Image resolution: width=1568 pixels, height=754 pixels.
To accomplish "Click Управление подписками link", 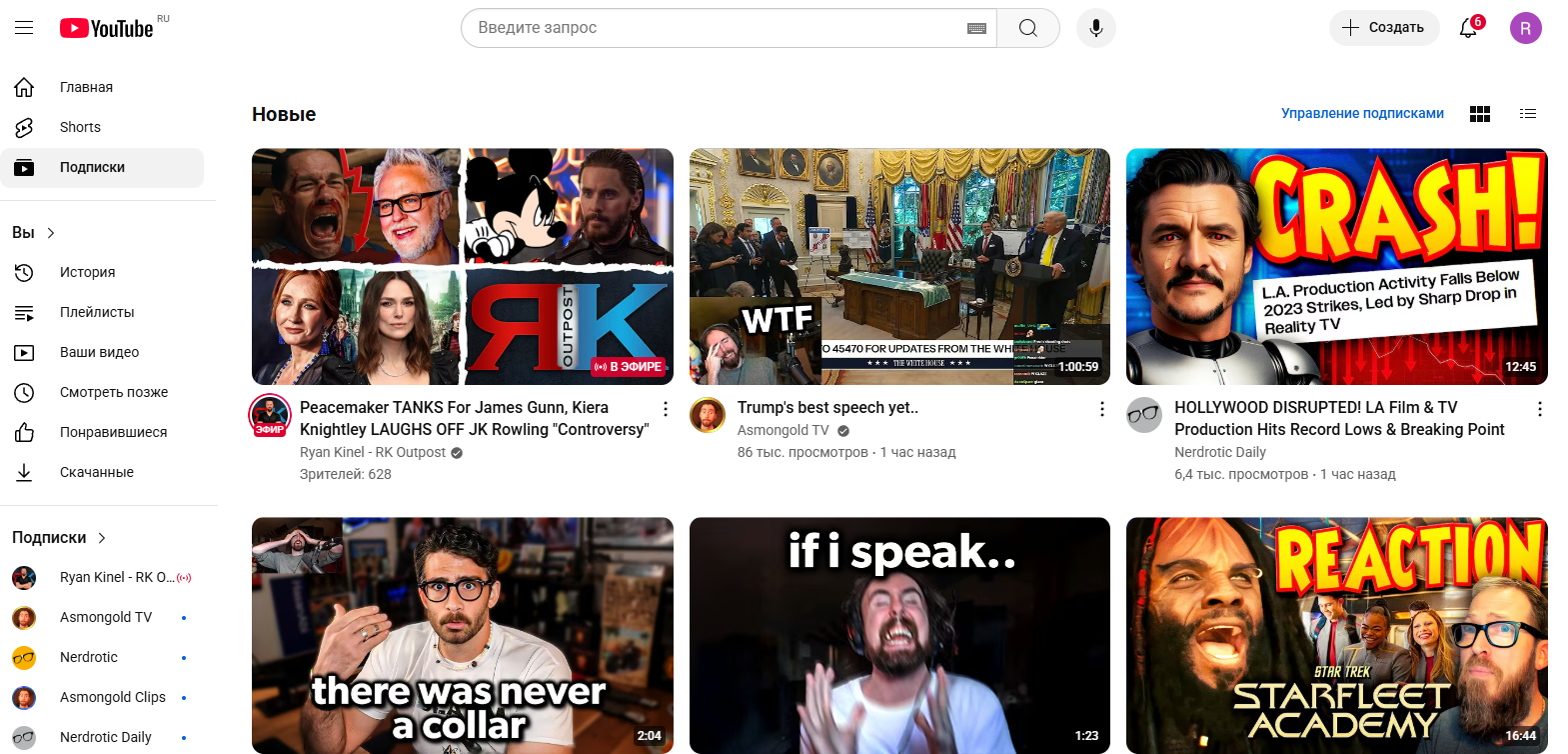I will click(x=1362, y=113).
